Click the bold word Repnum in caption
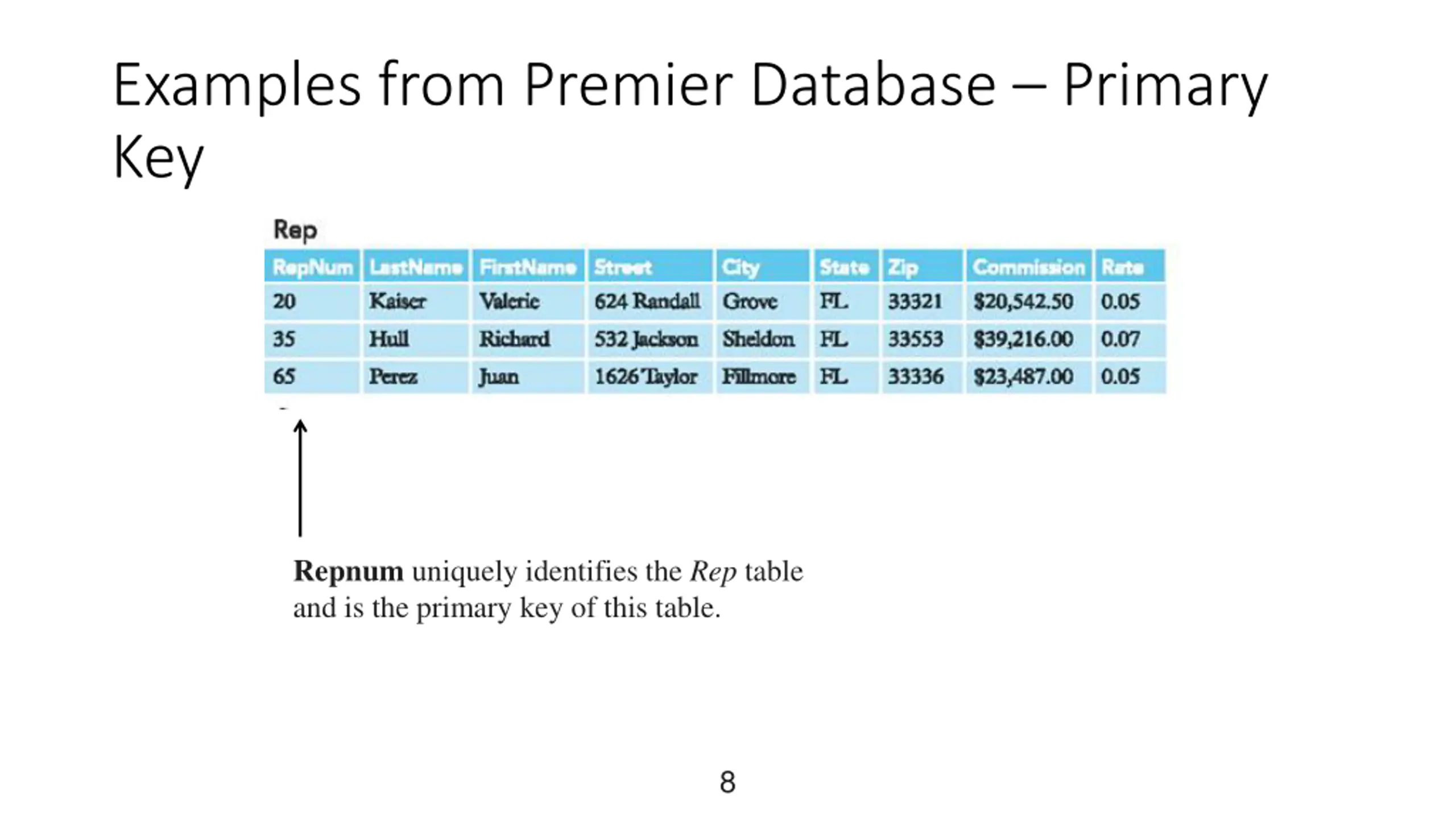Image resolution: width=1456 pixels, height=819 pixels. click(x=348, y=571)
